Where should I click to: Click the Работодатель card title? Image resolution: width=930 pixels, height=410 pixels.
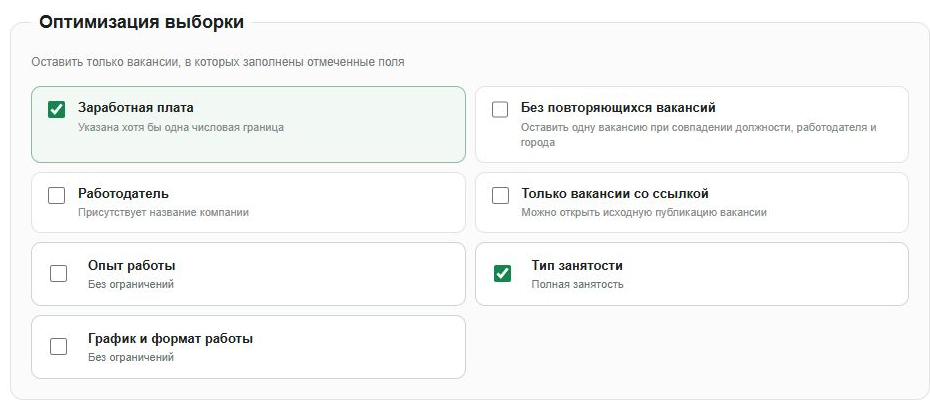click(123, 194)
